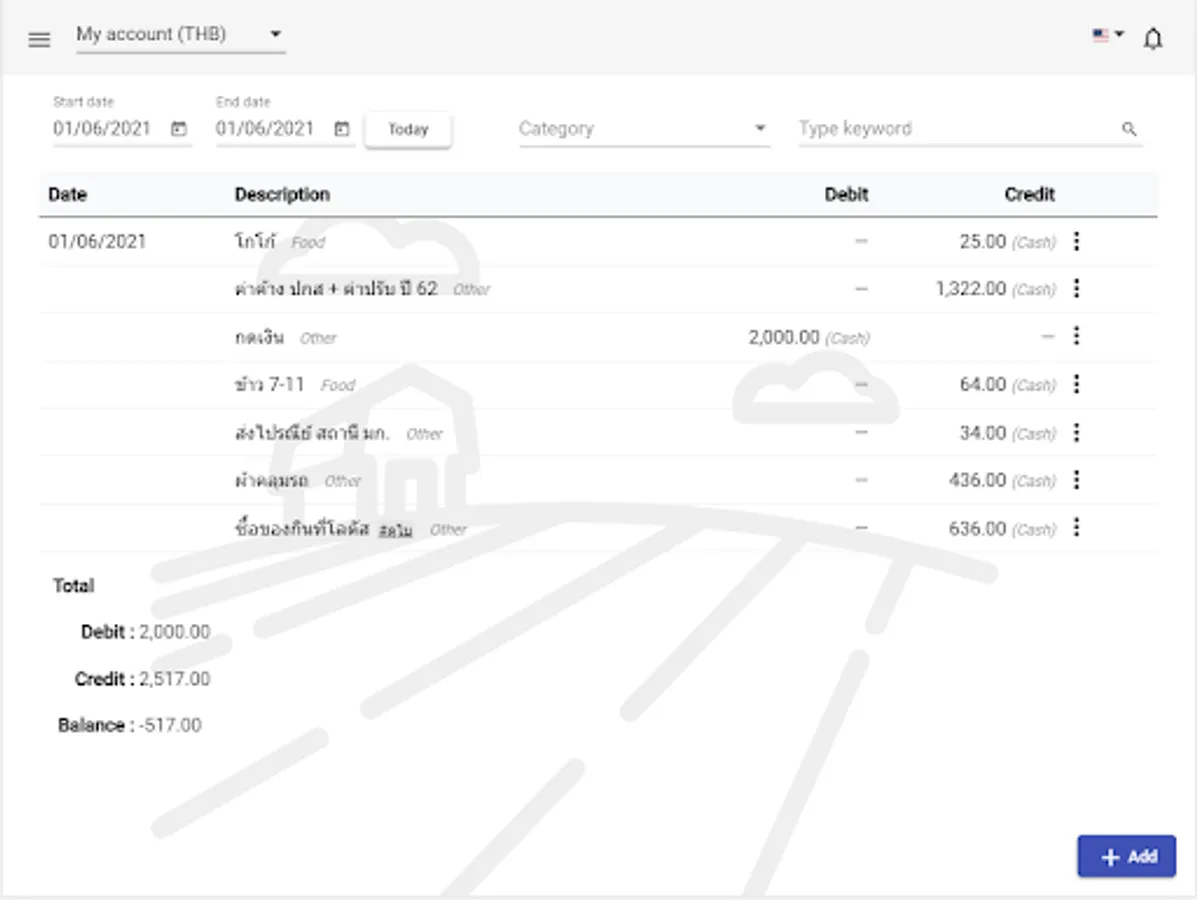Click the debit amount 2,000.00

click(x=784, y=337)
